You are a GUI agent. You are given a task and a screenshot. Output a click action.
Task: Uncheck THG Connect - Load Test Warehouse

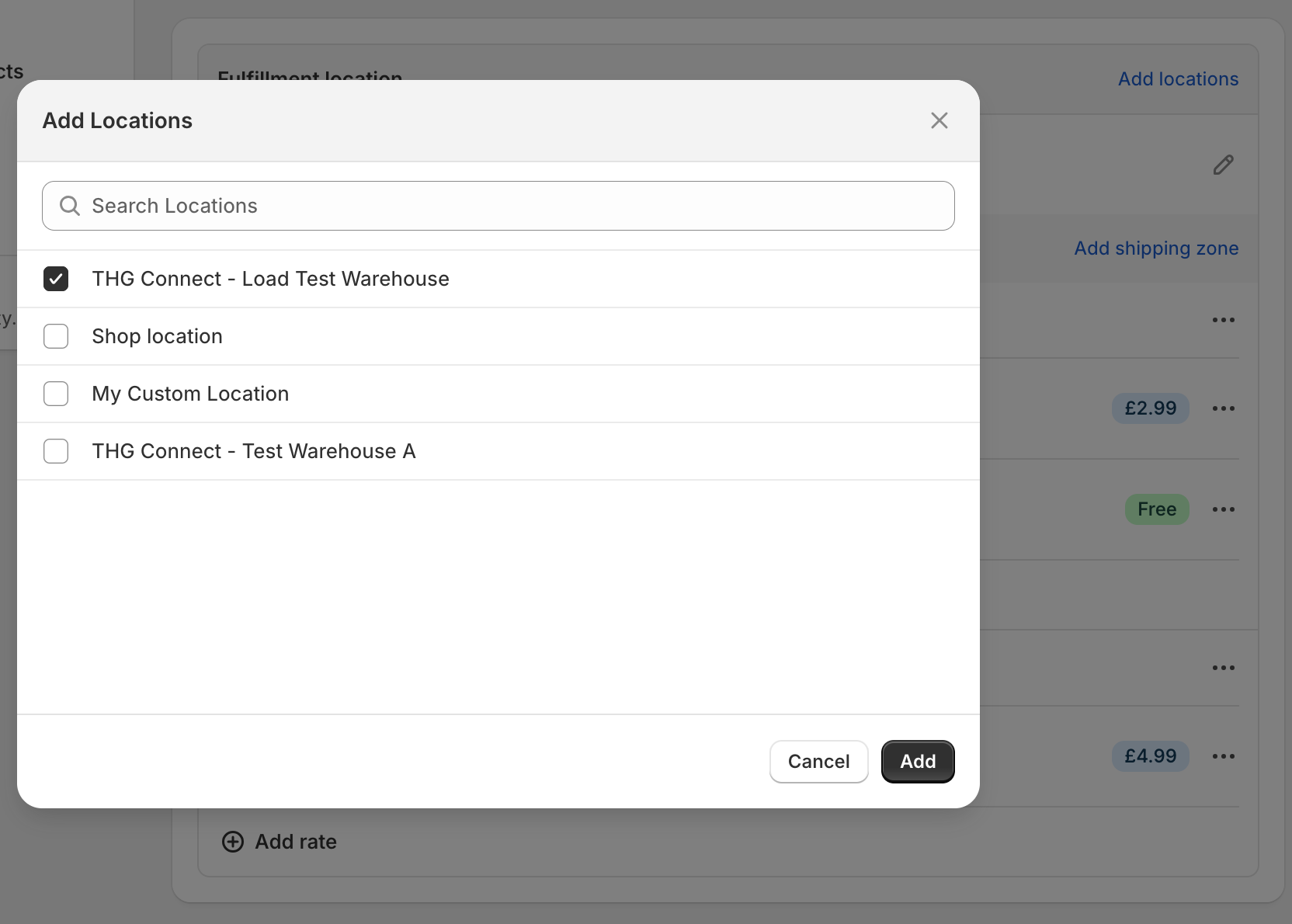[56, 279]
